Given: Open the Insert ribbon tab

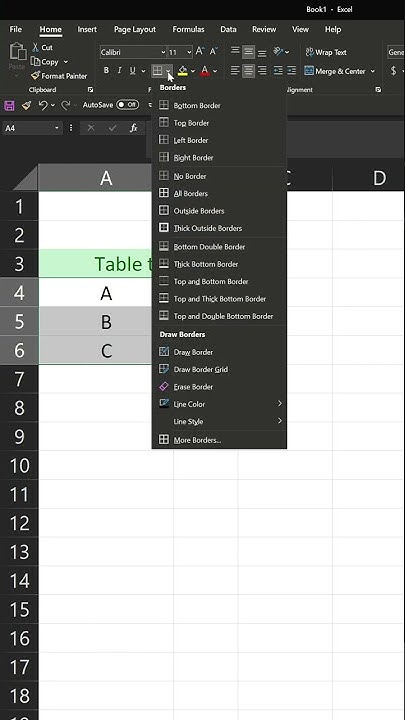Looking at the screenshot, I should point(87,29).
